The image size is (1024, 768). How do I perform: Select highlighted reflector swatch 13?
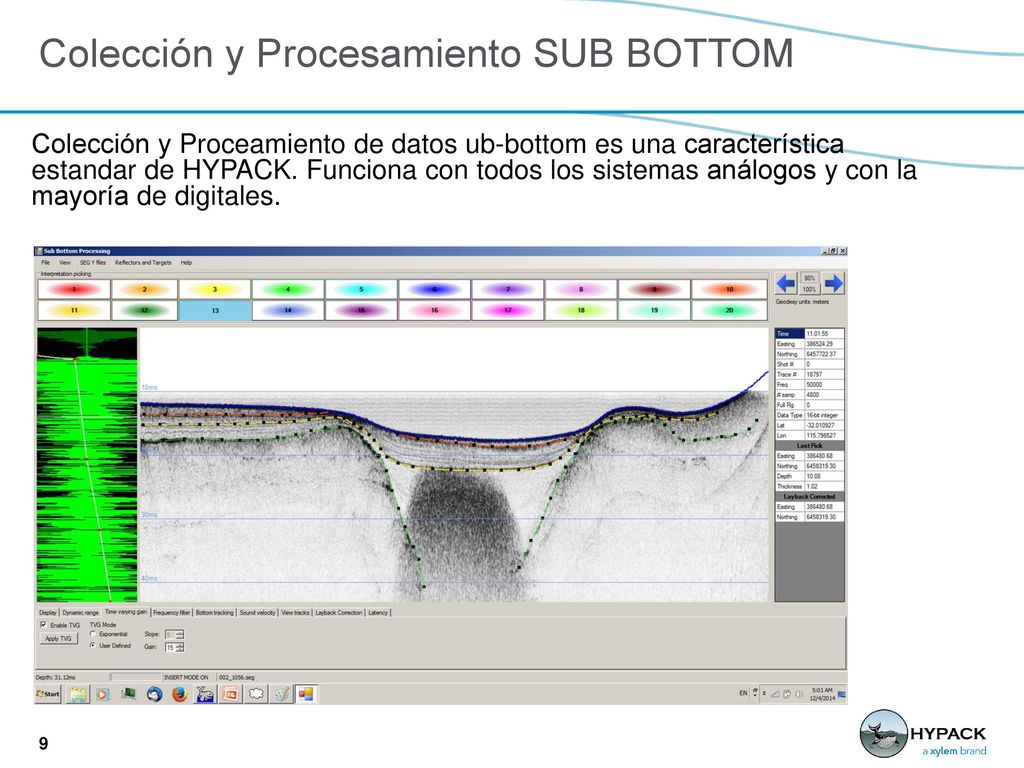[x=215, y=310]
